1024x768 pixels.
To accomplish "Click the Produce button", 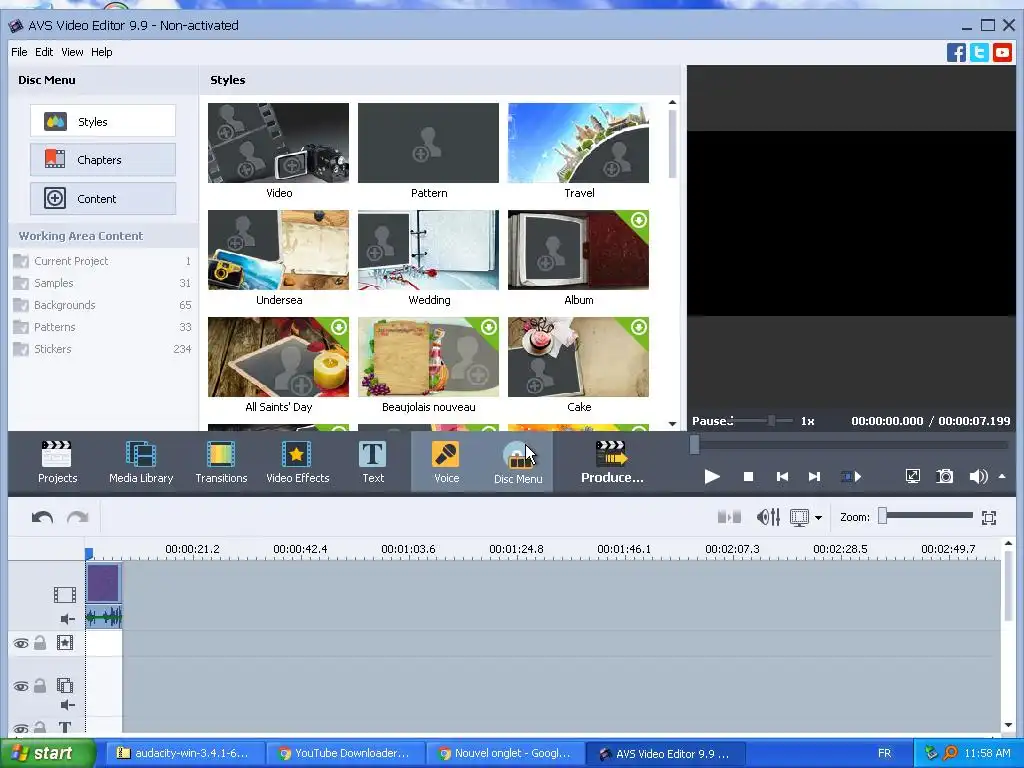I will point(612,462).
